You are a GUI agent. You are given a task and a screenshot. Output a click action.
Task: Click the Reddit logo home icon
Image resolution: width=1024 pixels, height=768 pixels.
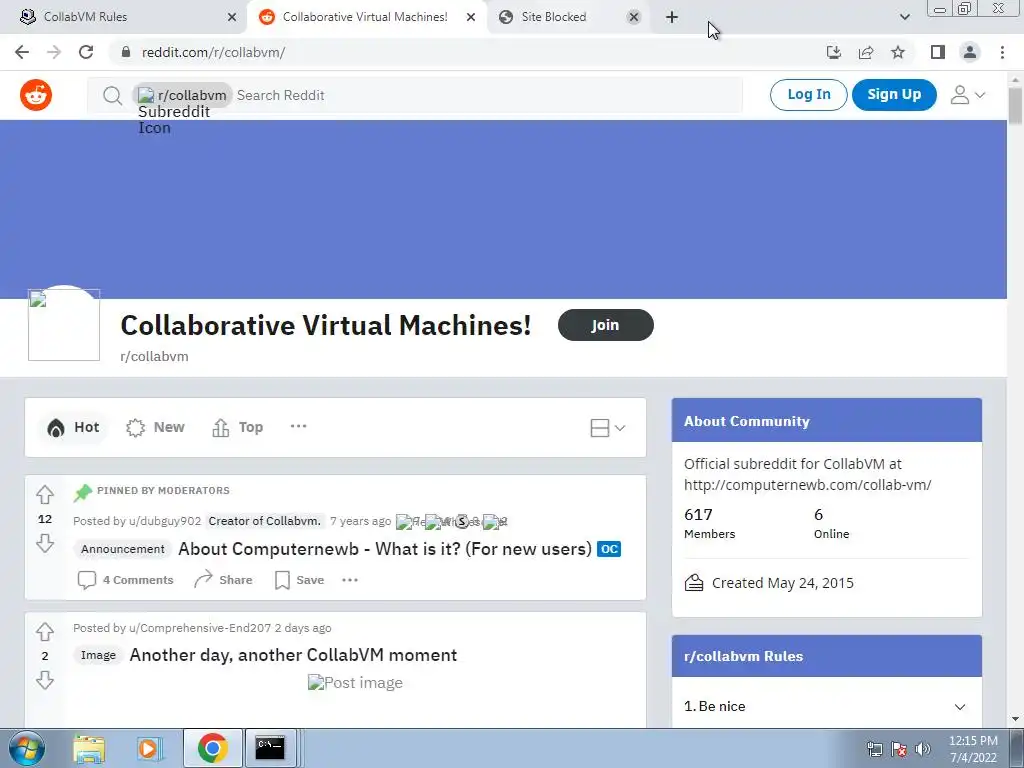[x=36, y=95]
